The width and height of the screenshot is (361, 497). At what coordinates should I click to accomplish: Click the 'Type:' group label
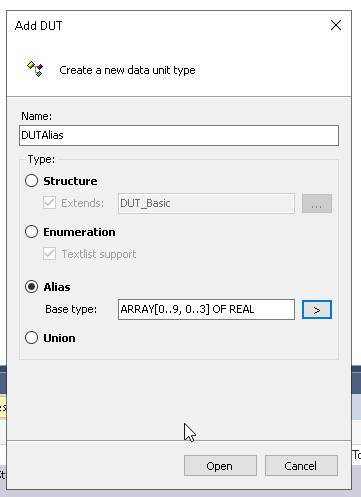(41, 159)
